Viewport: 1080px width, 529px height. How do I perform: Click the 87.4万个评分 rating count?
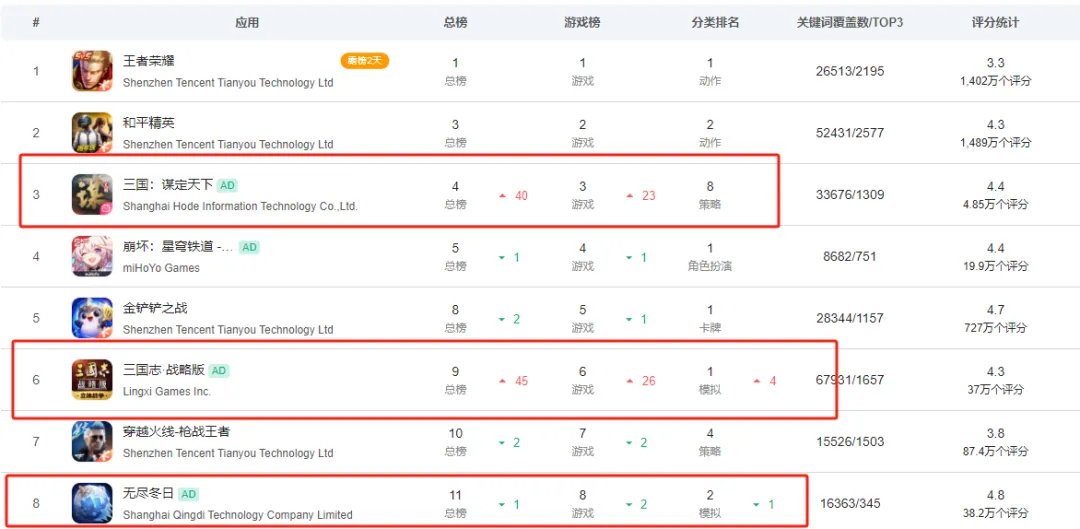point(995,452)
